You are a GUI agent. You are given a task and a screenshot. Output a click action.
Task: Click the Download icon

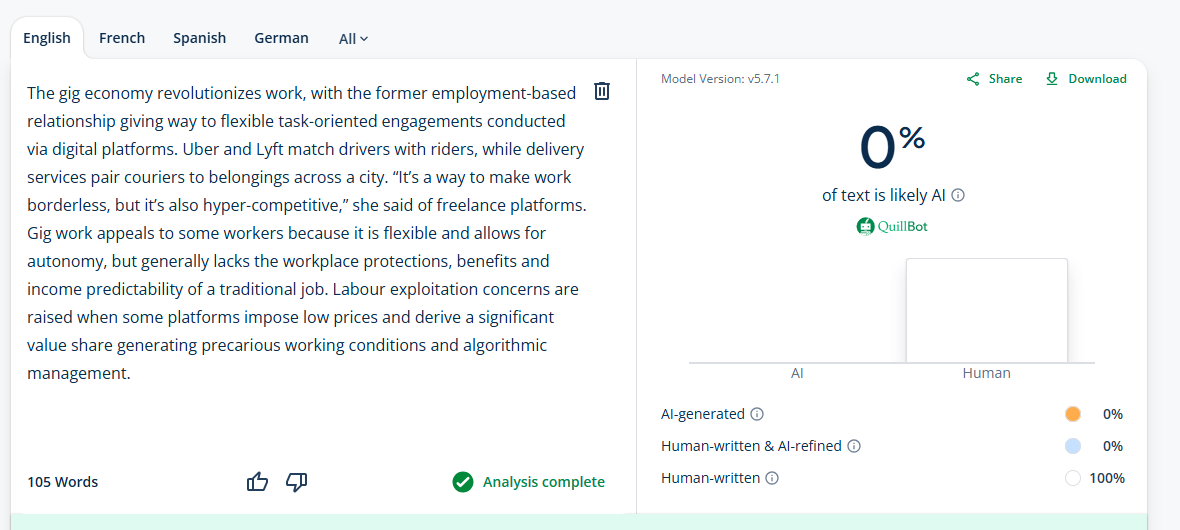tap(1052, 79)
